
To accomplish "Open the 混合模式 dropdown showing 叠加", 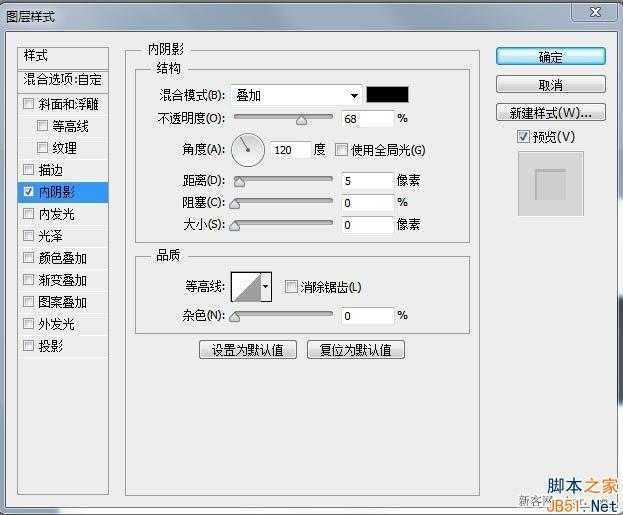I will (x=296, y=95).
